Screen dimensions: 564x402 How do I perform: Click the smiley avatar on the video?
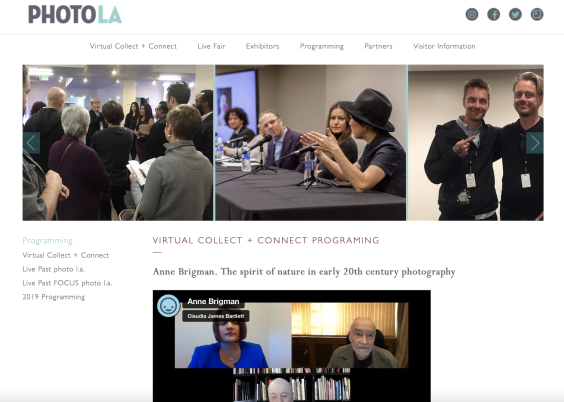click(x=168, y=306)
